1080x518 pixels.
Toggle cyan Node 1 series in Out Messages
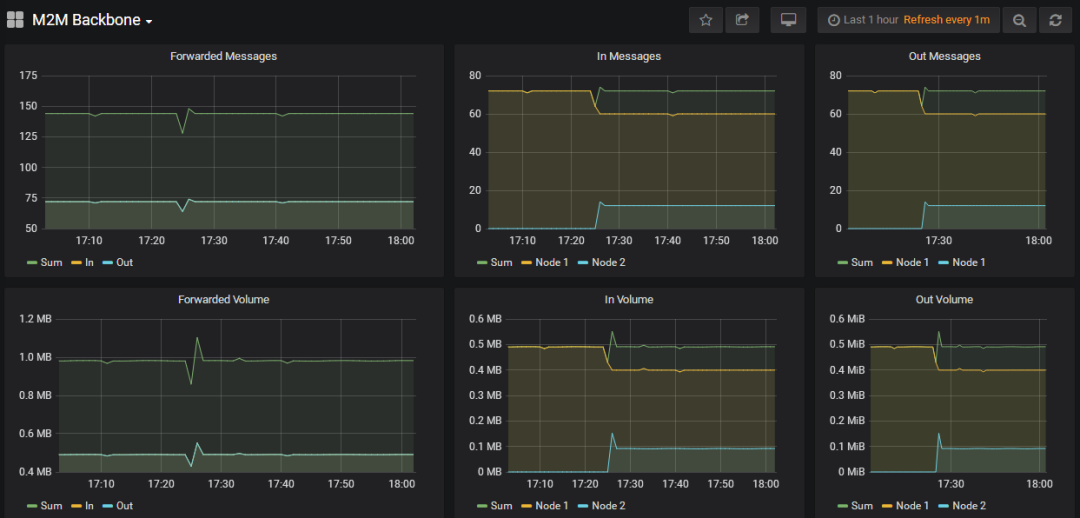coord(962,262)
